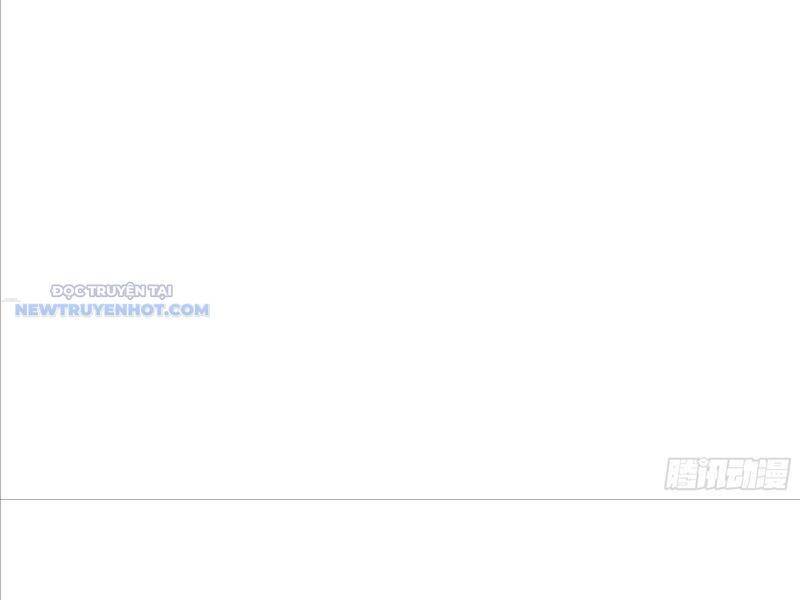Click the 漫 character in the logo
This screenshot has width=800, height=600.
point(774,473)
